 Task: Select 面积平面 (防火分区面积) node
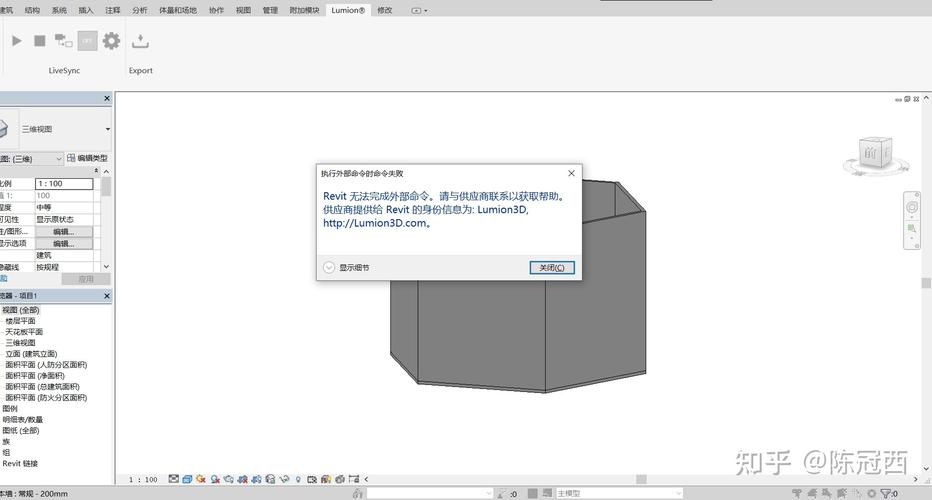46,398
